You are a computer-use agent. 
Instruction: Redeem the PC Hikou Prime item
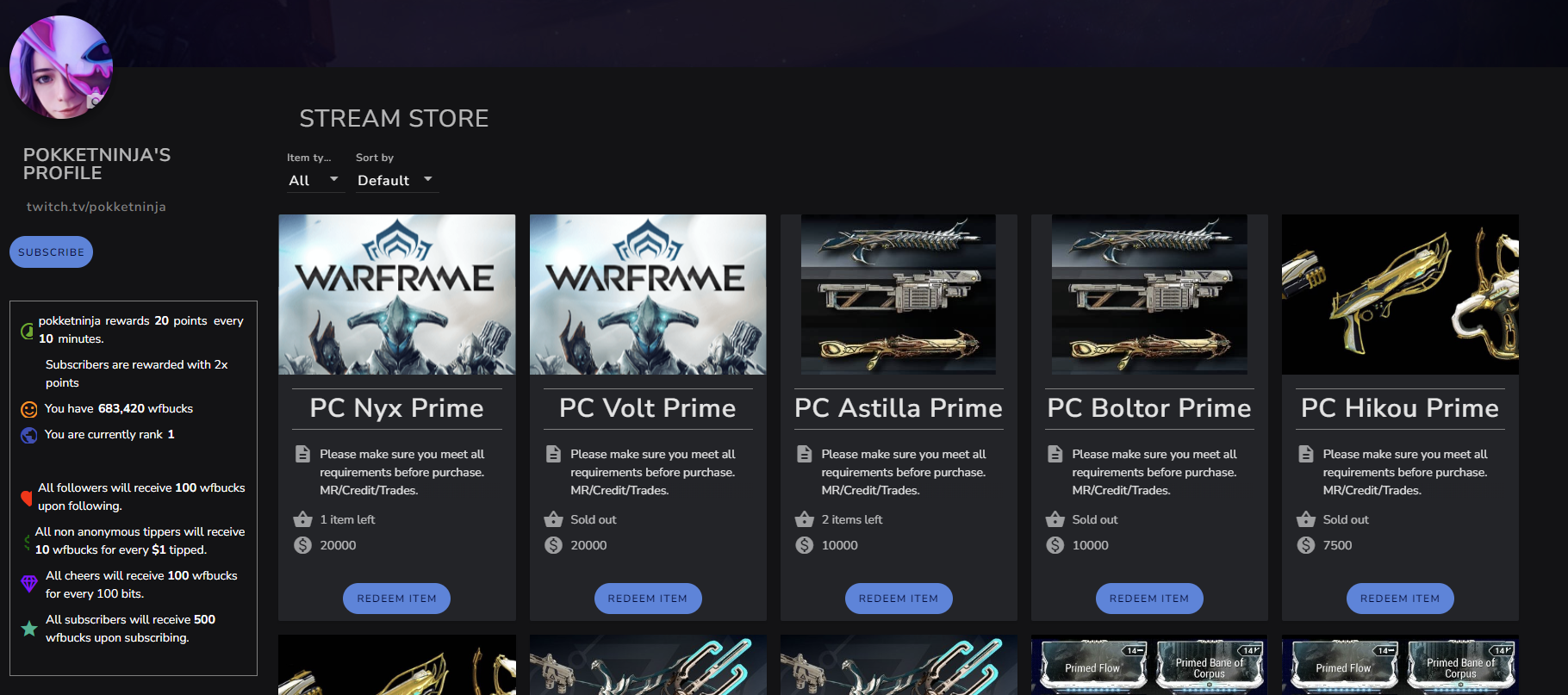click(x=1400, y=599)
